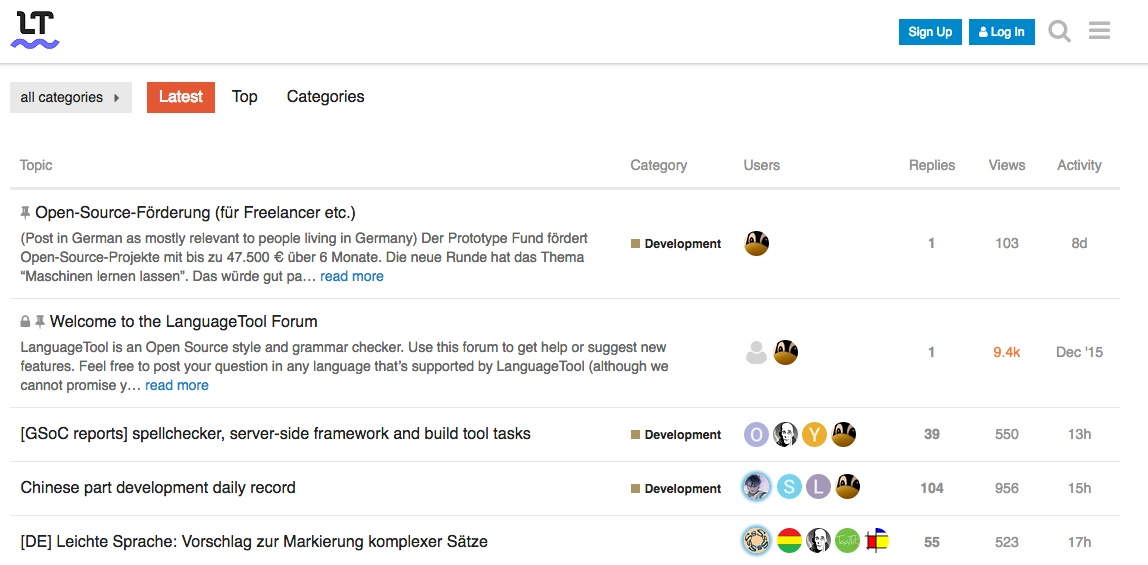
Task: Click the 9.4k views count
Action: coord(1007,352)
